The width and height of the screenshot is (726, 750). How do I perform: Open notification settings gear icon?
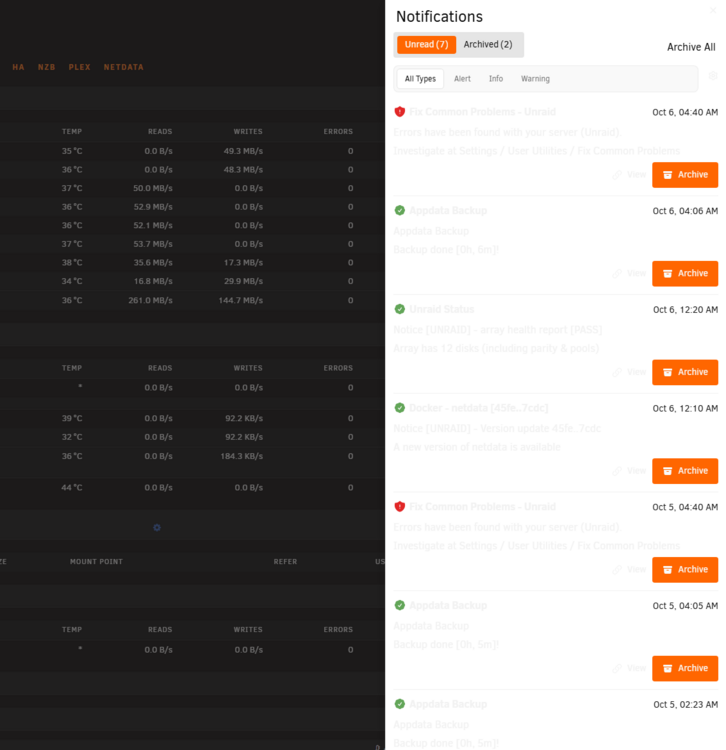(713, 76)
